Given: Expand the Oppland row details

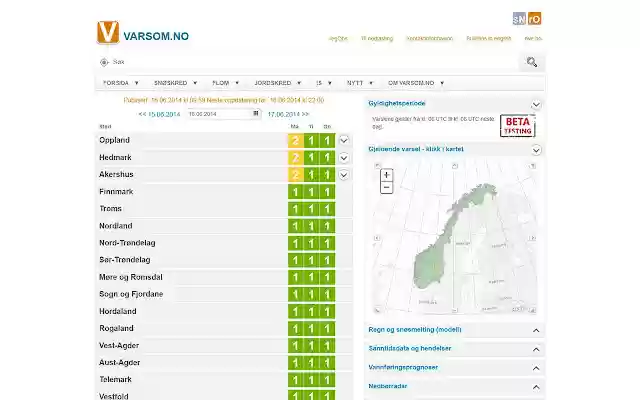Looking at the screenshot, I should (x=344, y=140).
